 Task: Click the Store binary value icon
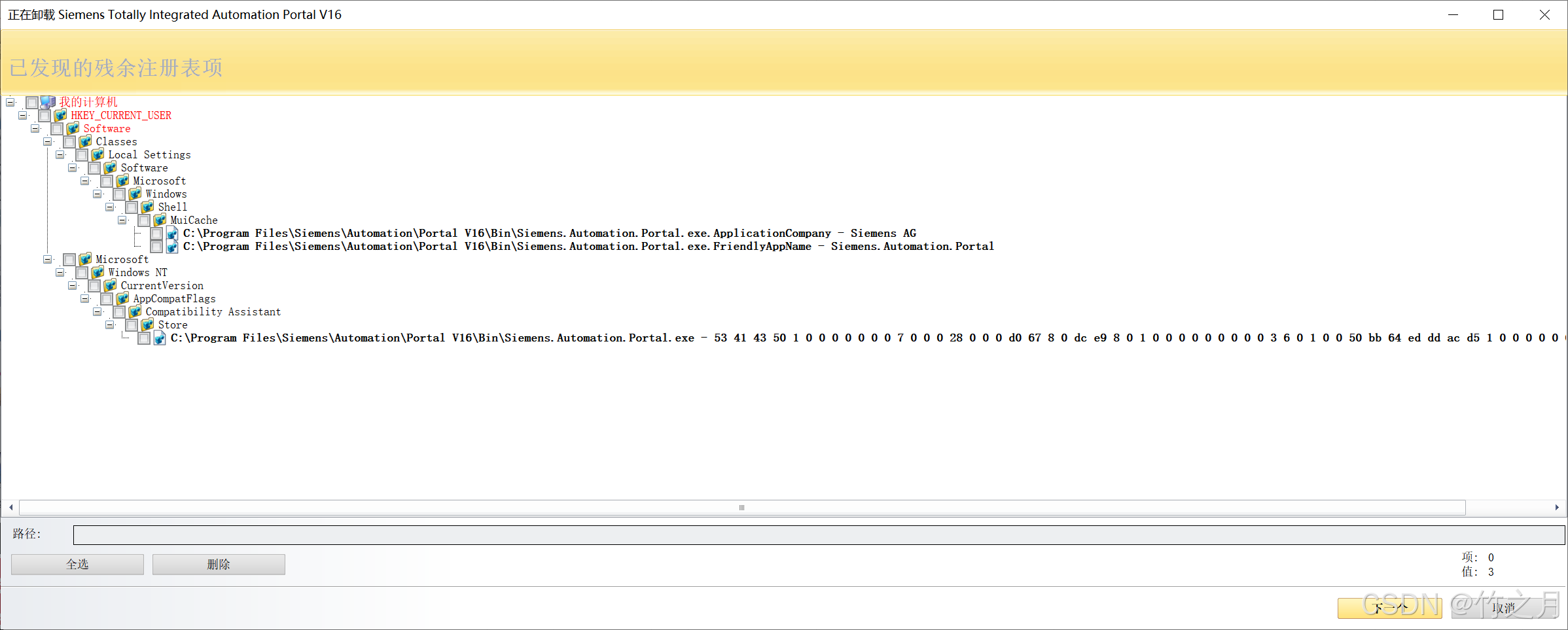pos(160,338)
